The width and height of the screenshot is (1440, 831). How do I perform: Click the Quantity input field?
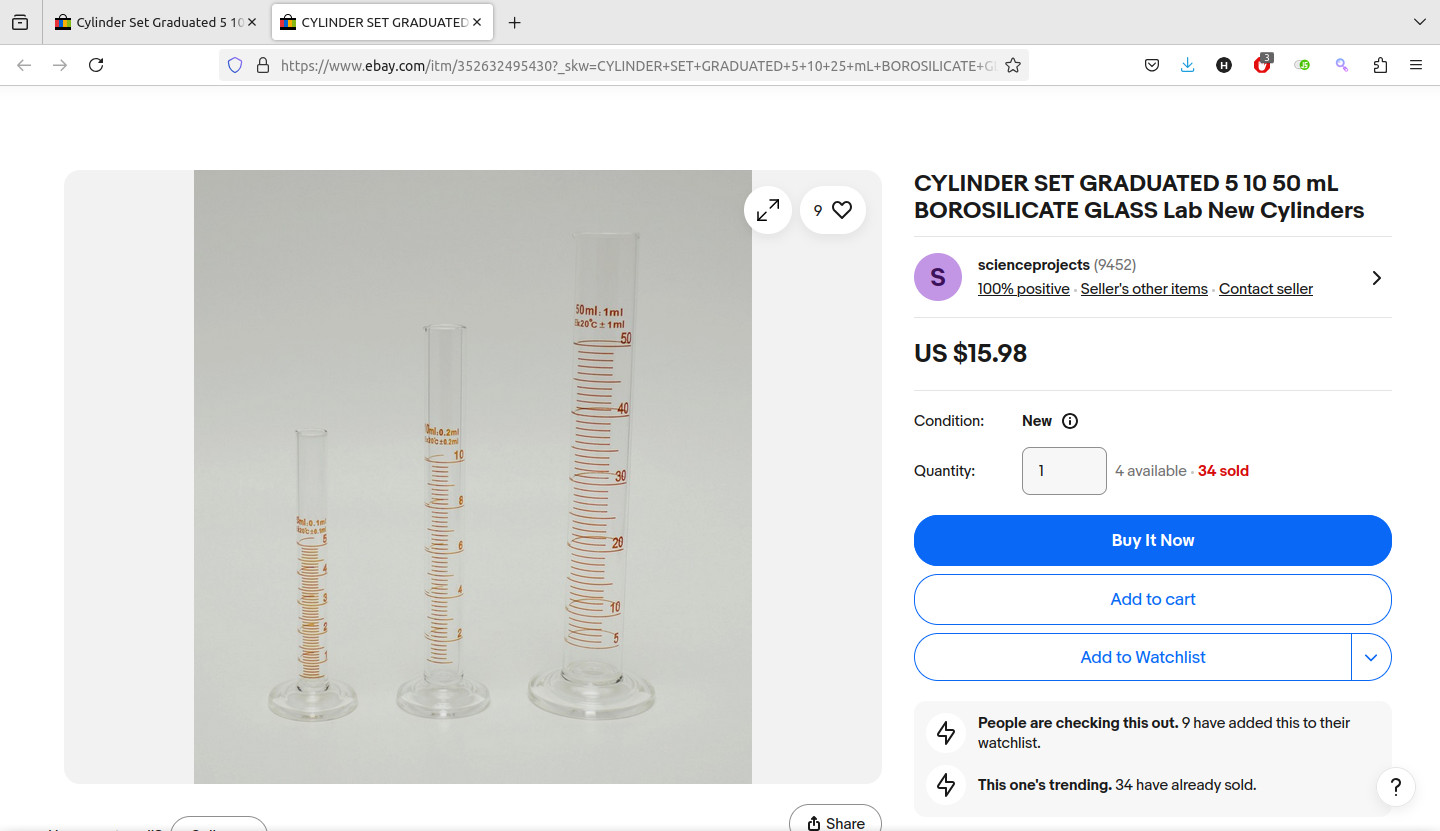pos(1064,471)
